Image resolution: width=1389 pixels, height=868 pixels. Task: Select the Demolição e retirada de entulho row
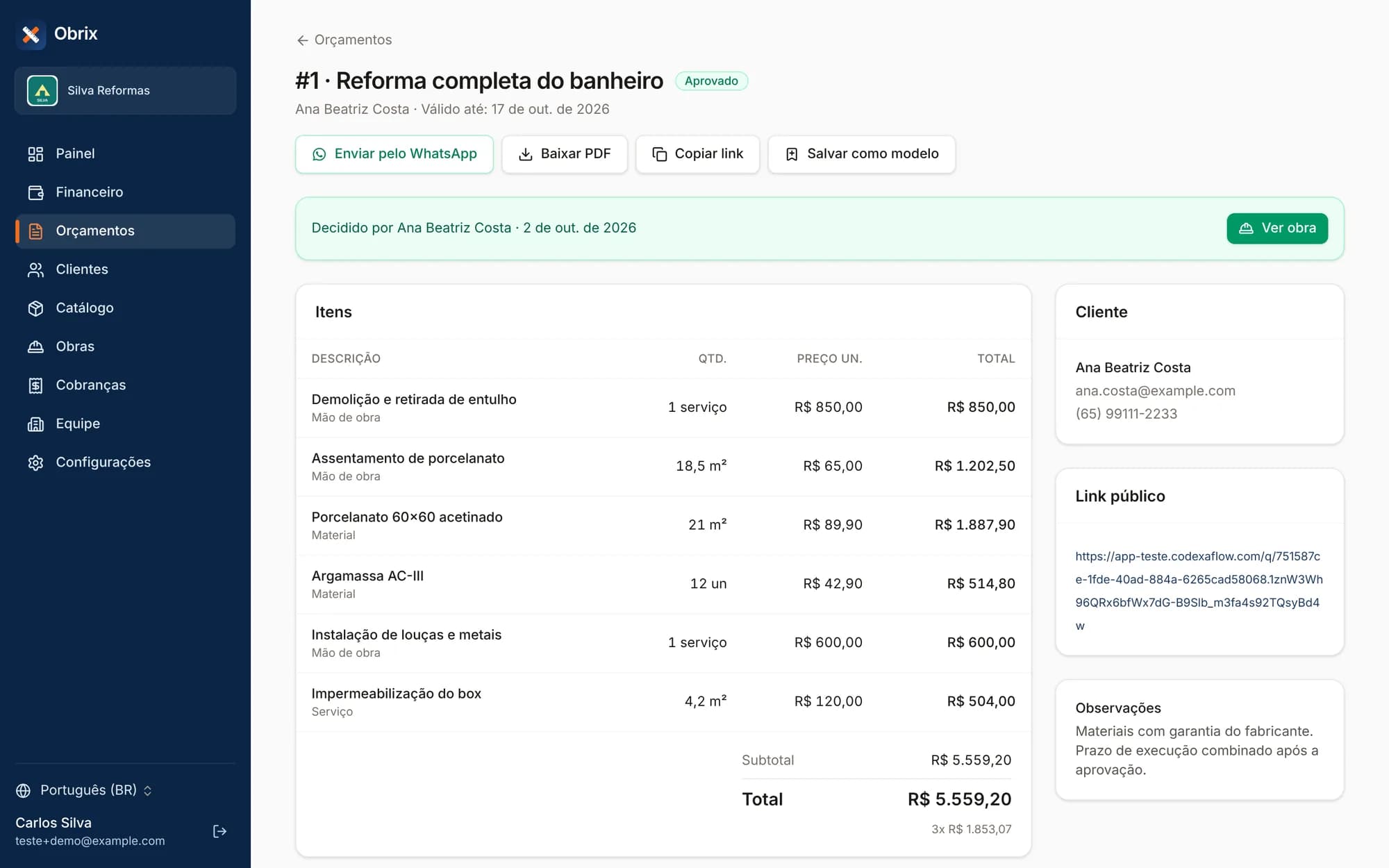coord(663,408)
